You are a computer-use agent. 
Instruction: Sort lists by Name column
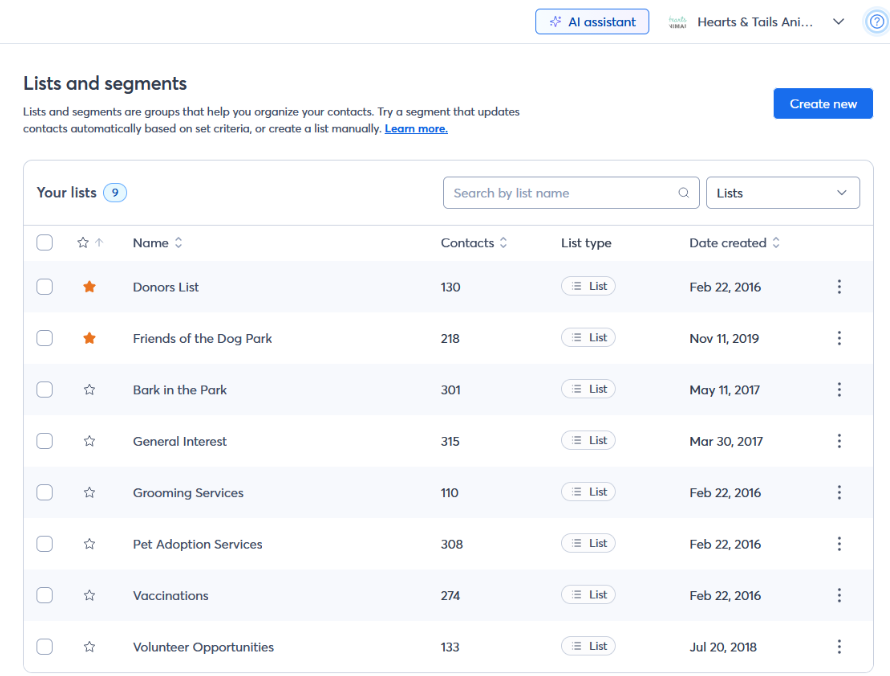click(x=157, y=242)
